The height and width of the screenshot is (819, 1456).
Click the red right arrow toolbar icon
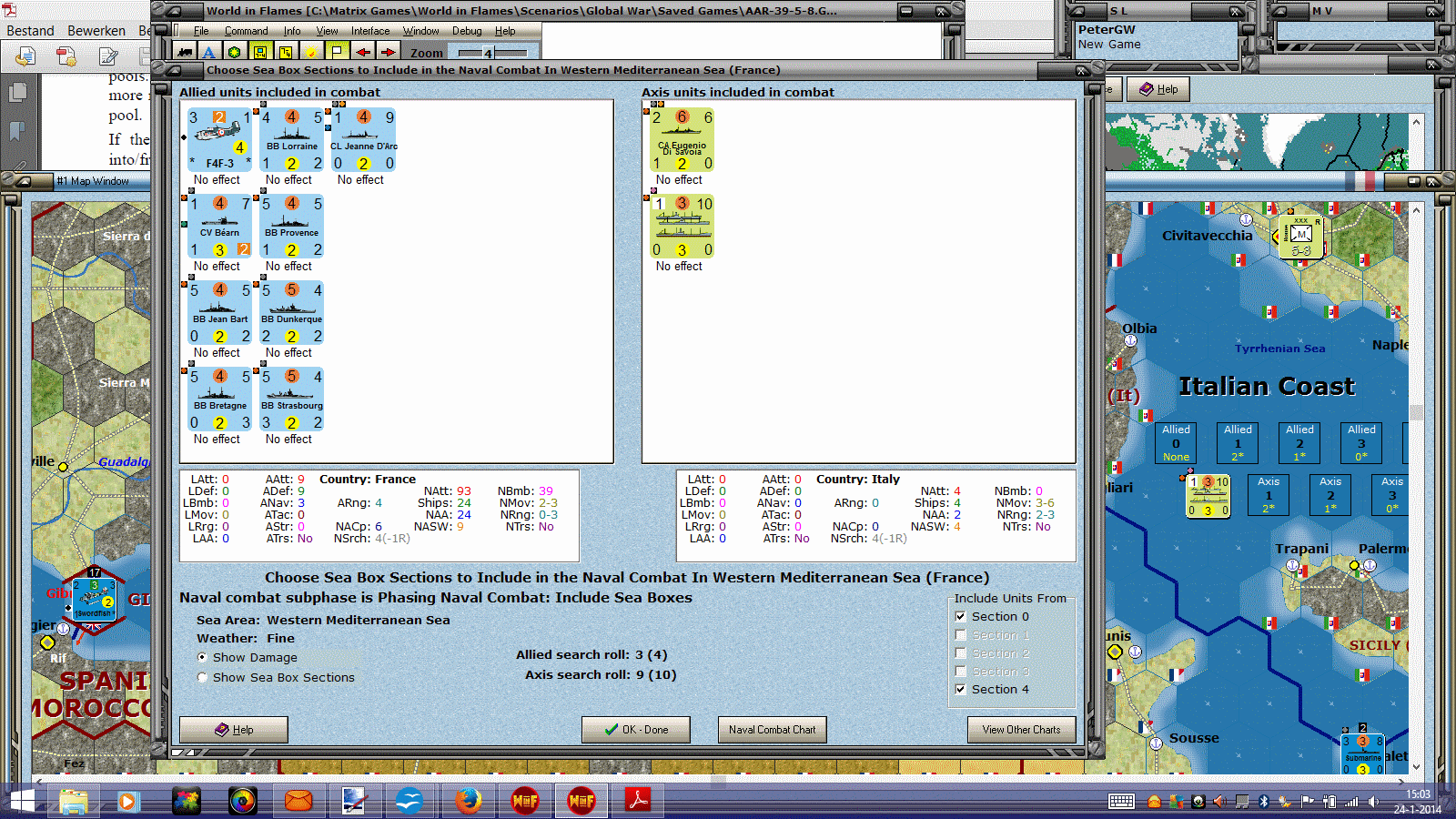point(389,52)
